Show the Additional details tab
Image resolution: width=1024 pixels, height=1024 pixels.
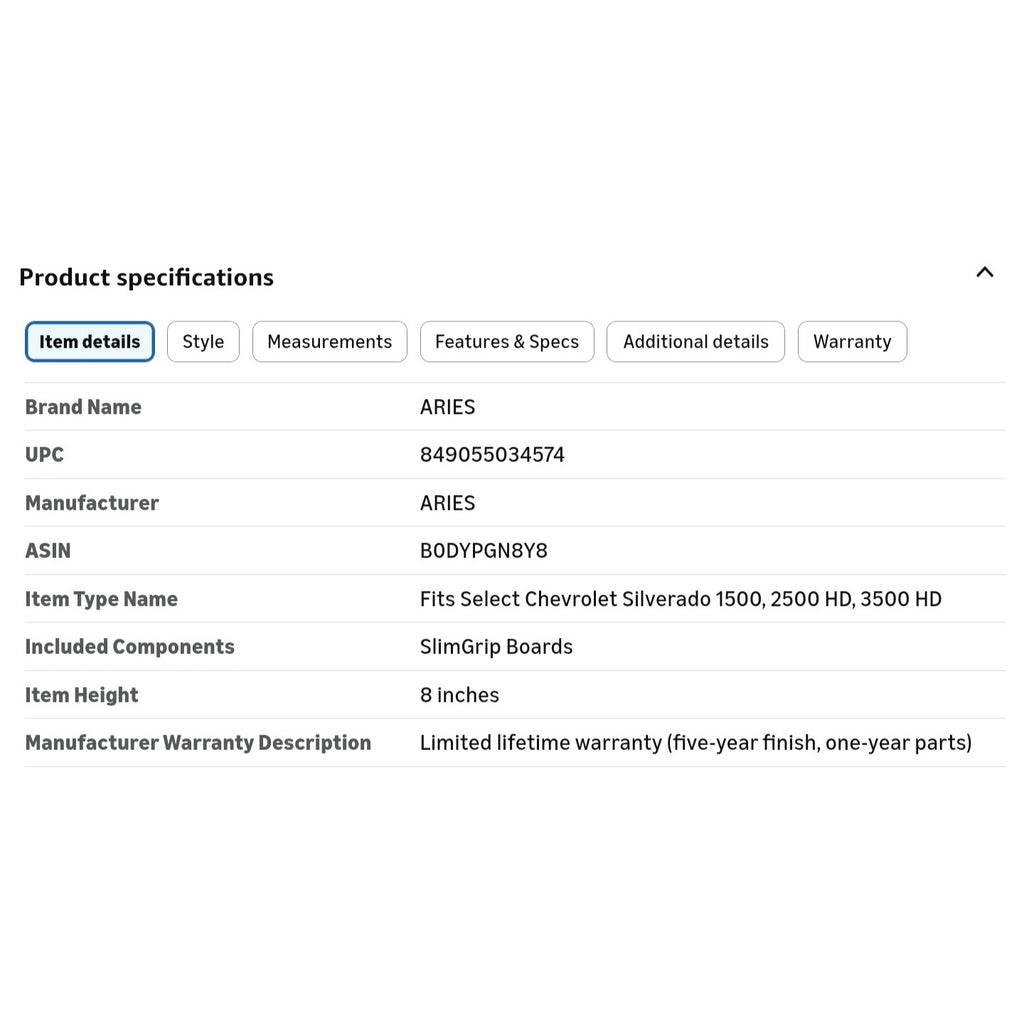pyautogui.click(x=696, y=342)
